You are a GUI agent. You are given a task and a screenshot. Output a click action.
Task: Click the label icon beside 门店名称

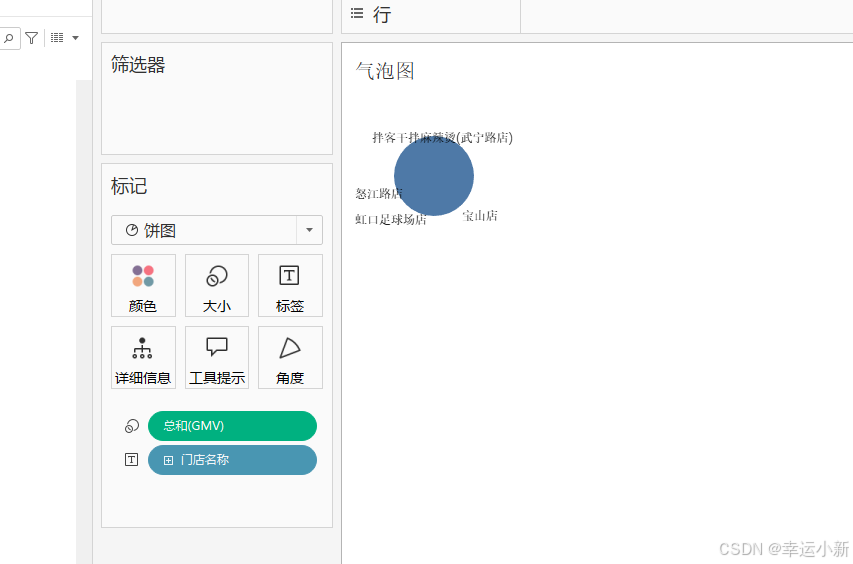click(132, 460)
